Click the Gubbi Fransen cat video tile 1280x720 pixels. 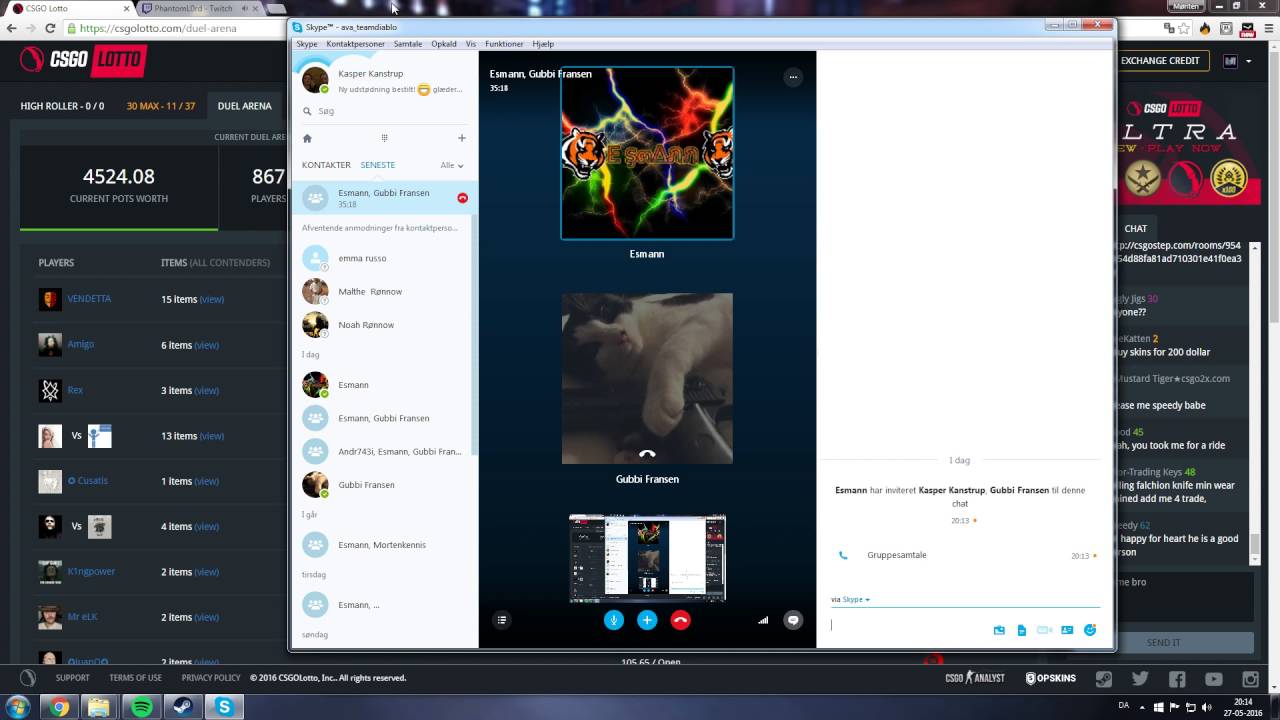(647, 378)
